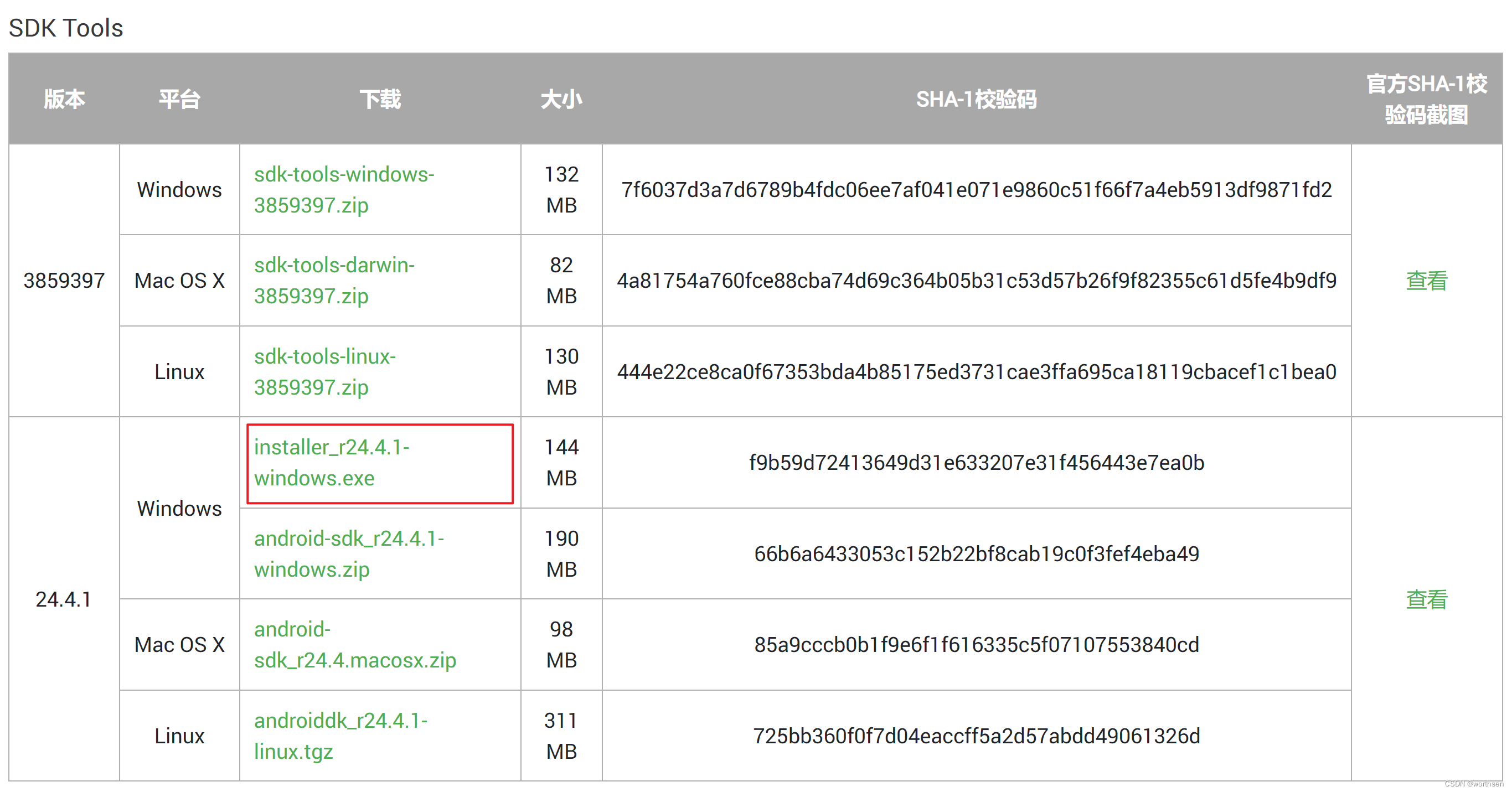
Task: Click the 311 MB size cell
Action: tap(561, 735)
